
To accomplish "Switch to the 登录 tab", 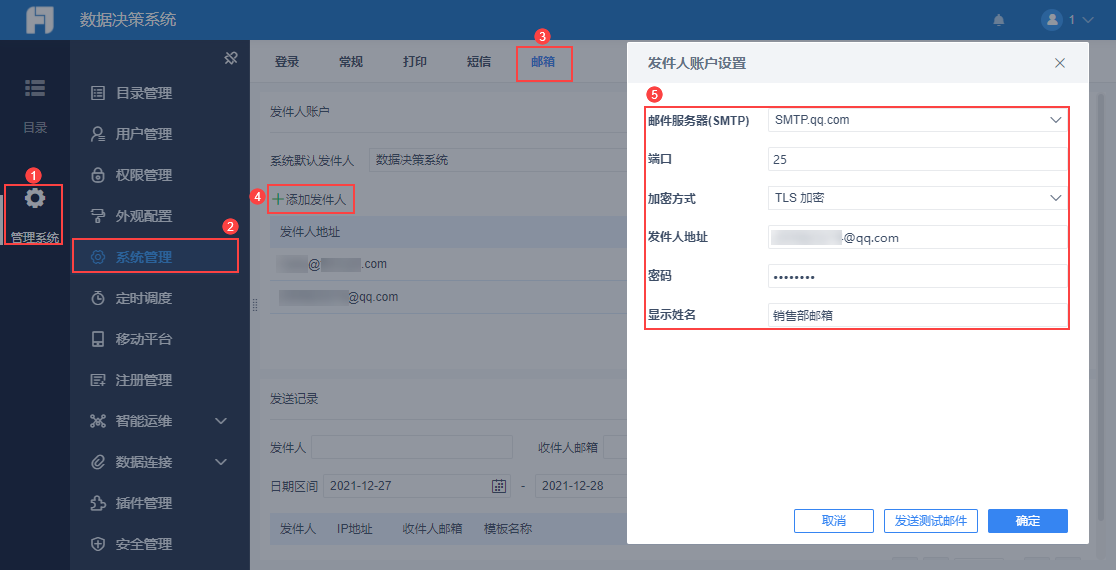I will coord(286,61).
